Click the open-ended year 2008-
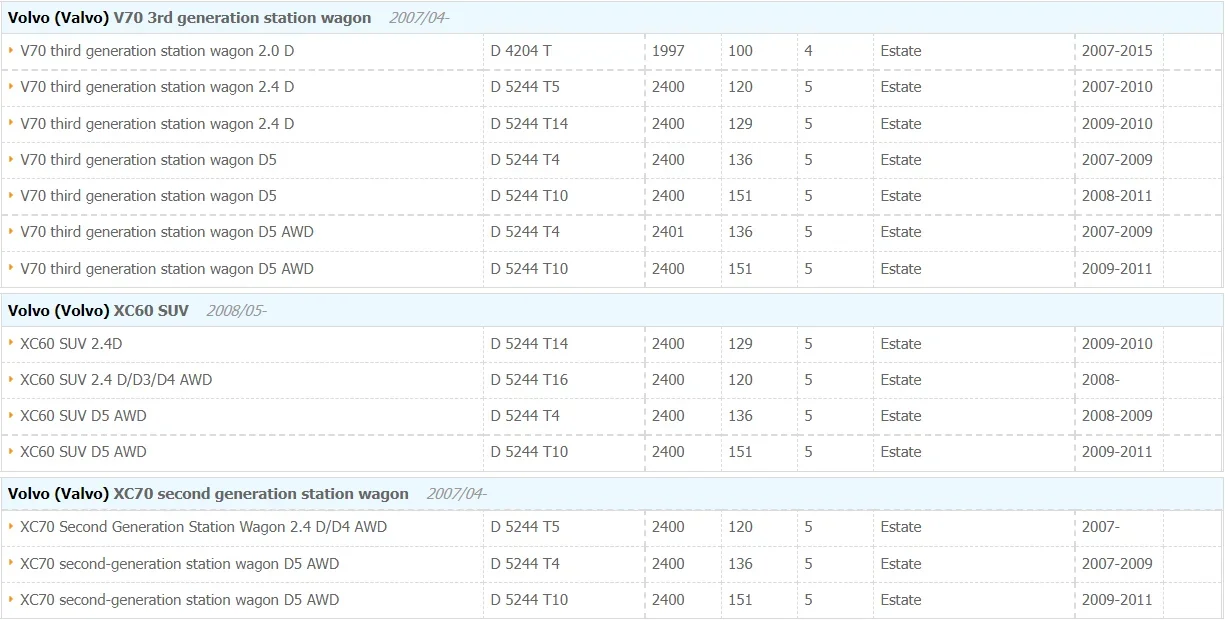This screenshot has width=1225, height=620. (1101, 380)
